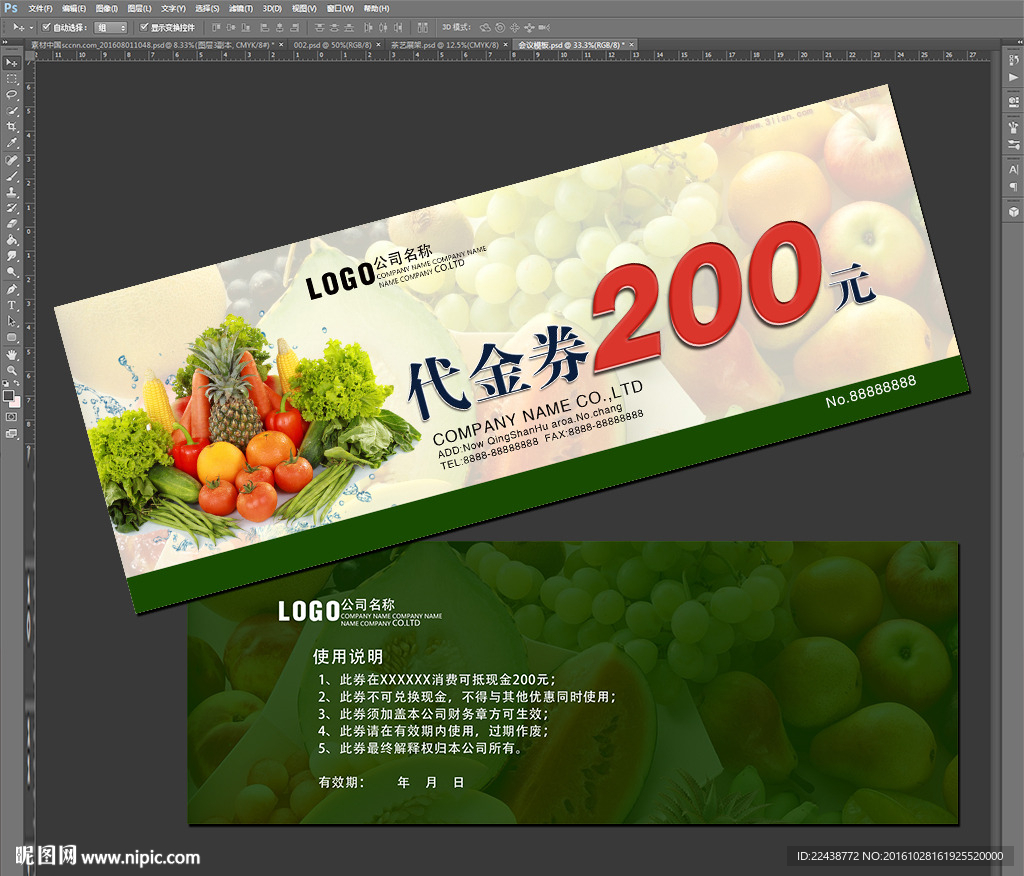1024x876 pixels.
Task: Select the Eyedropper tool
Action: tap(11, 144)
